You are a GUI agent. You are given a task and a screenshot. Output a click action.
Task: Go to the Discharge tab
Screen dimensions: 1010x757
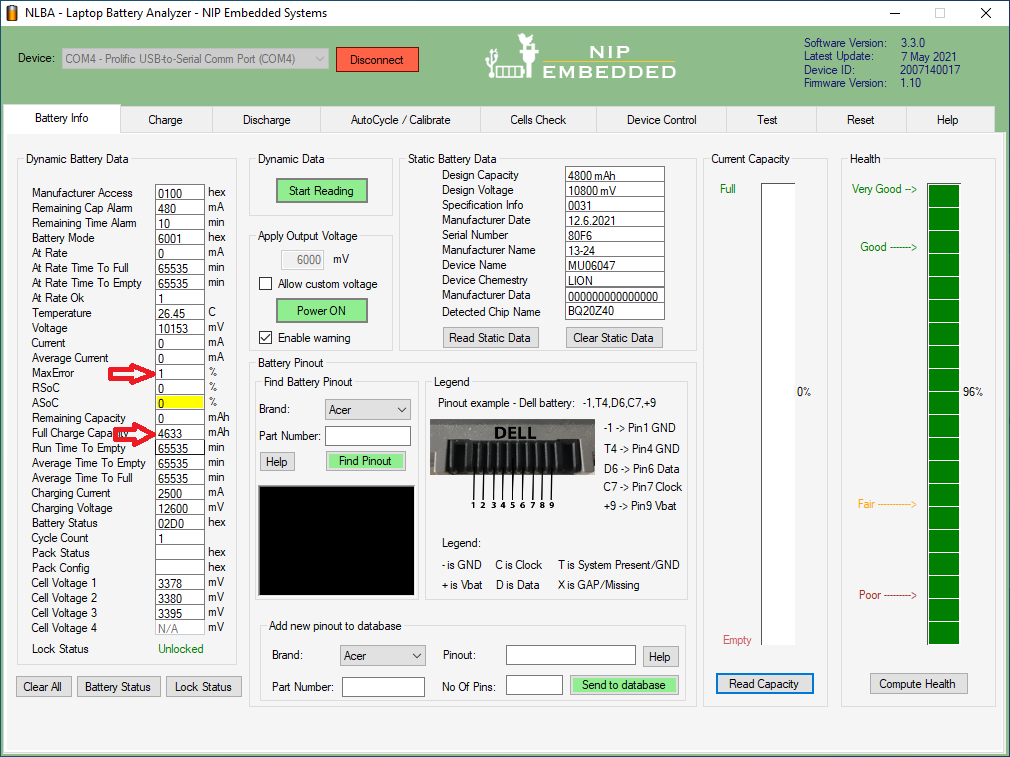tap(267, 120)
